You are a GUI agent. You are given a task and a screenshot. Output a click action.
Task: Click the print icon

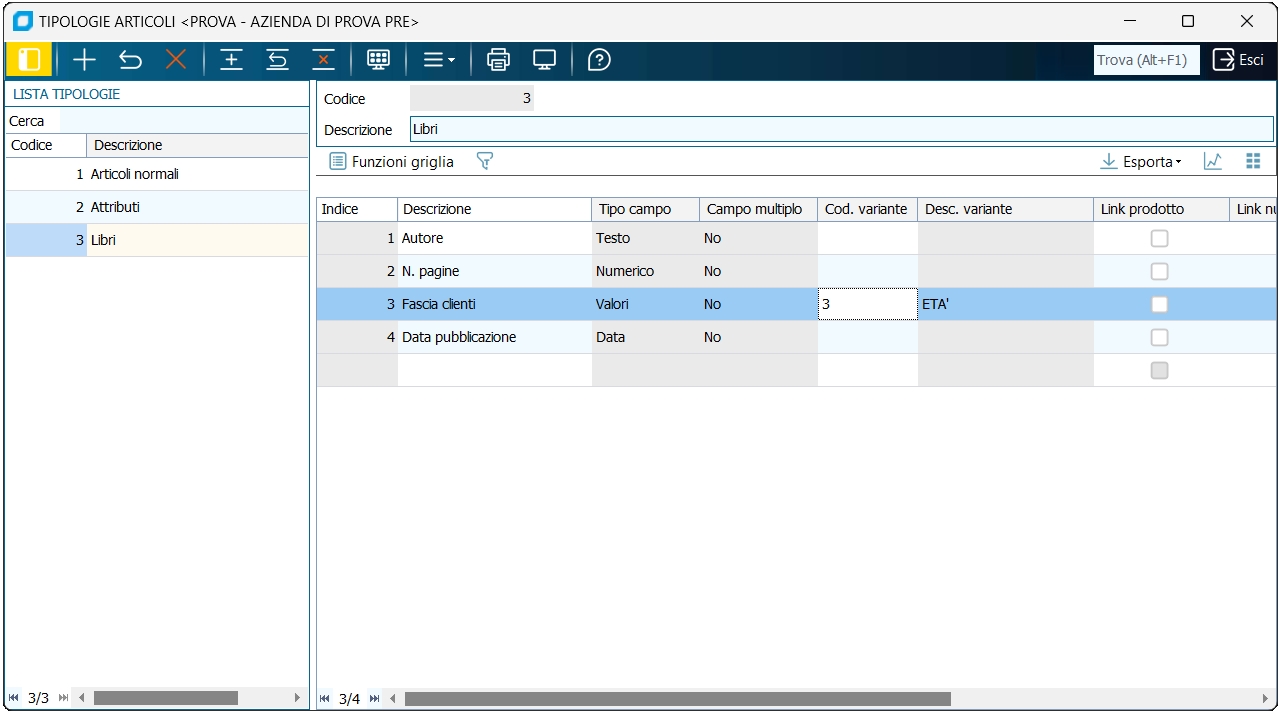[x=498, y=60]
